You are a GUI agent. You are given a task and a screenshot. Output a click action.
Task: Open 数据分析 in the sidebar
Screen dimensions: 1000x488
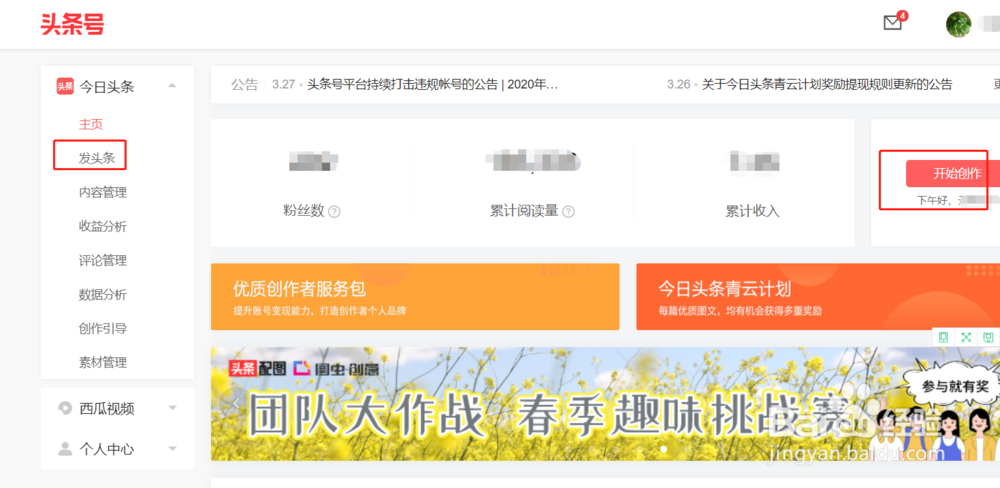(103, 294)
